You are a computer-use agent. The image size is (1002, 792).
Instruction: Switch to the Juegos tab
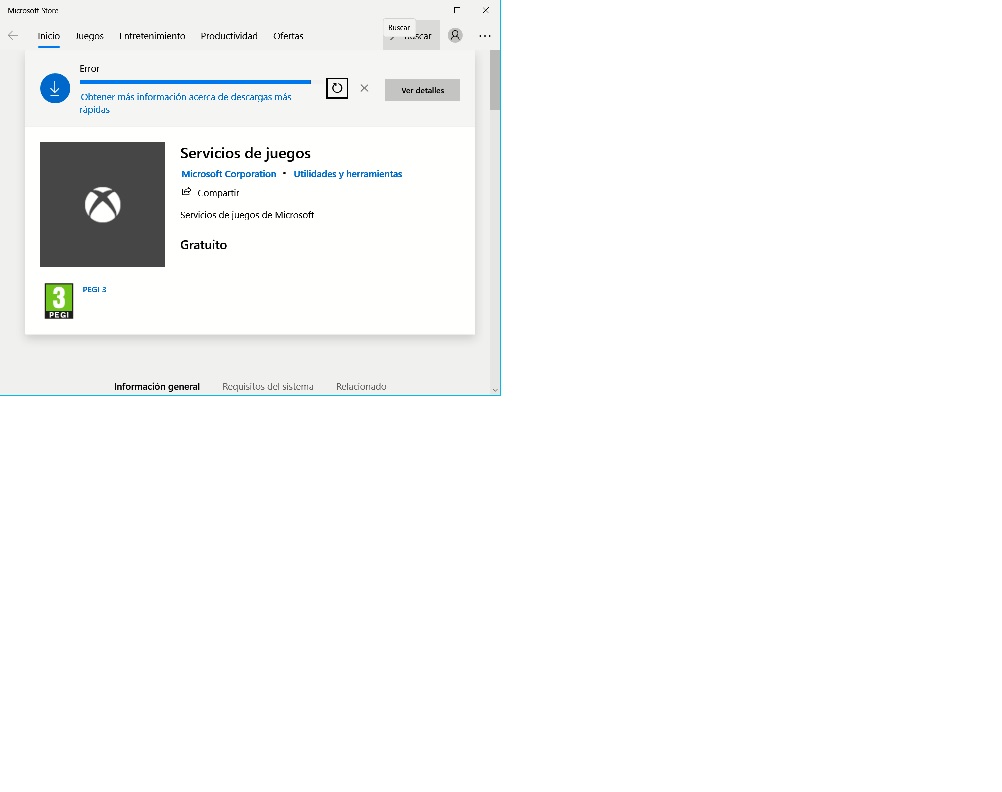pos(89,36)
